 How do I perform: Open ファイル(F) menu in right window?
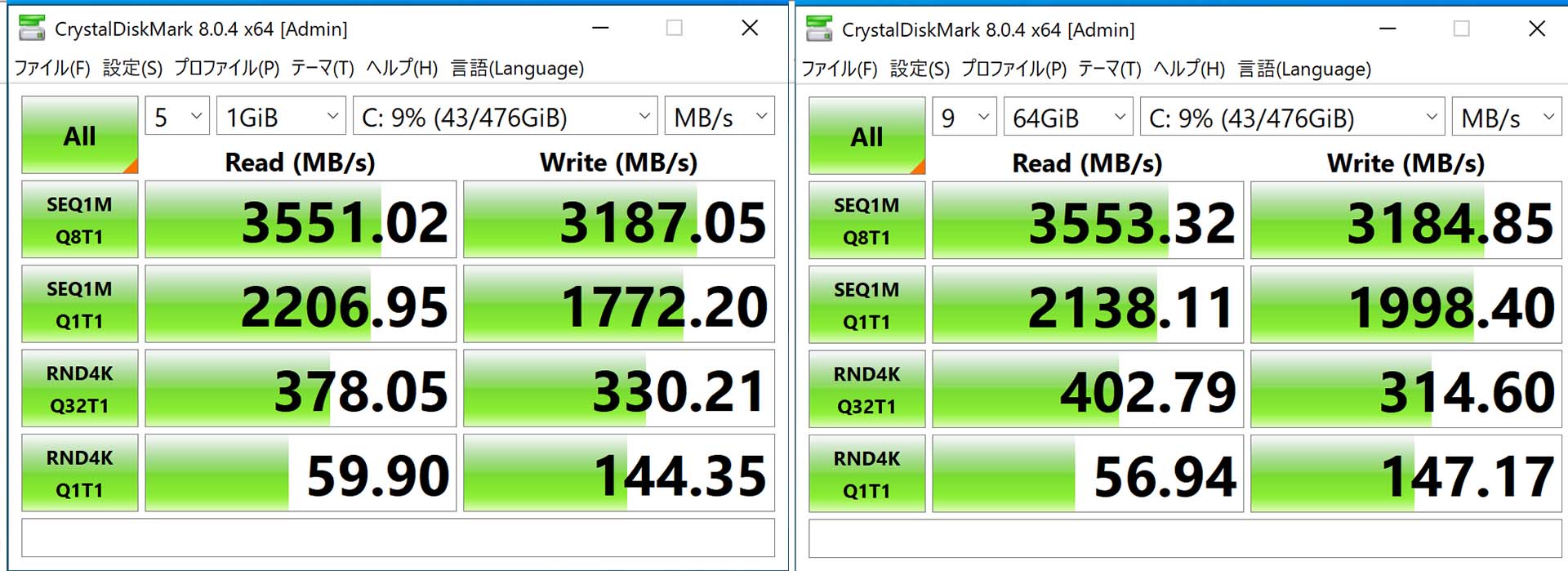pyautogui.click(x=840, y=69)
